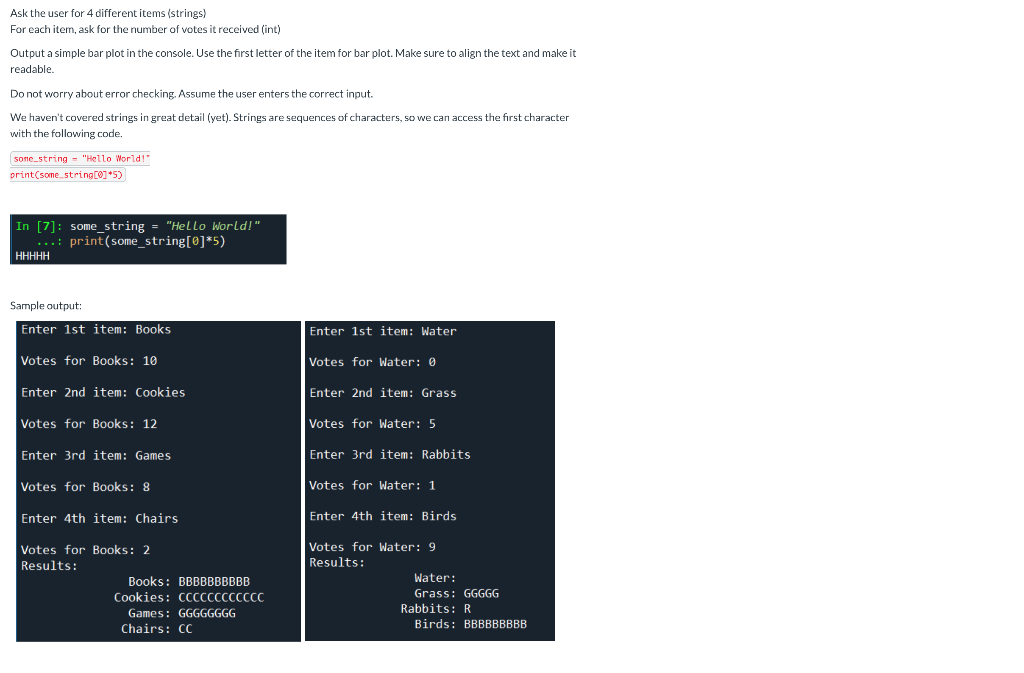The width and height of the screenshot is (1024, 673).
Task: Click the 'Books: BBBBBBBBBB' bar row
Action: coord(189,582)
